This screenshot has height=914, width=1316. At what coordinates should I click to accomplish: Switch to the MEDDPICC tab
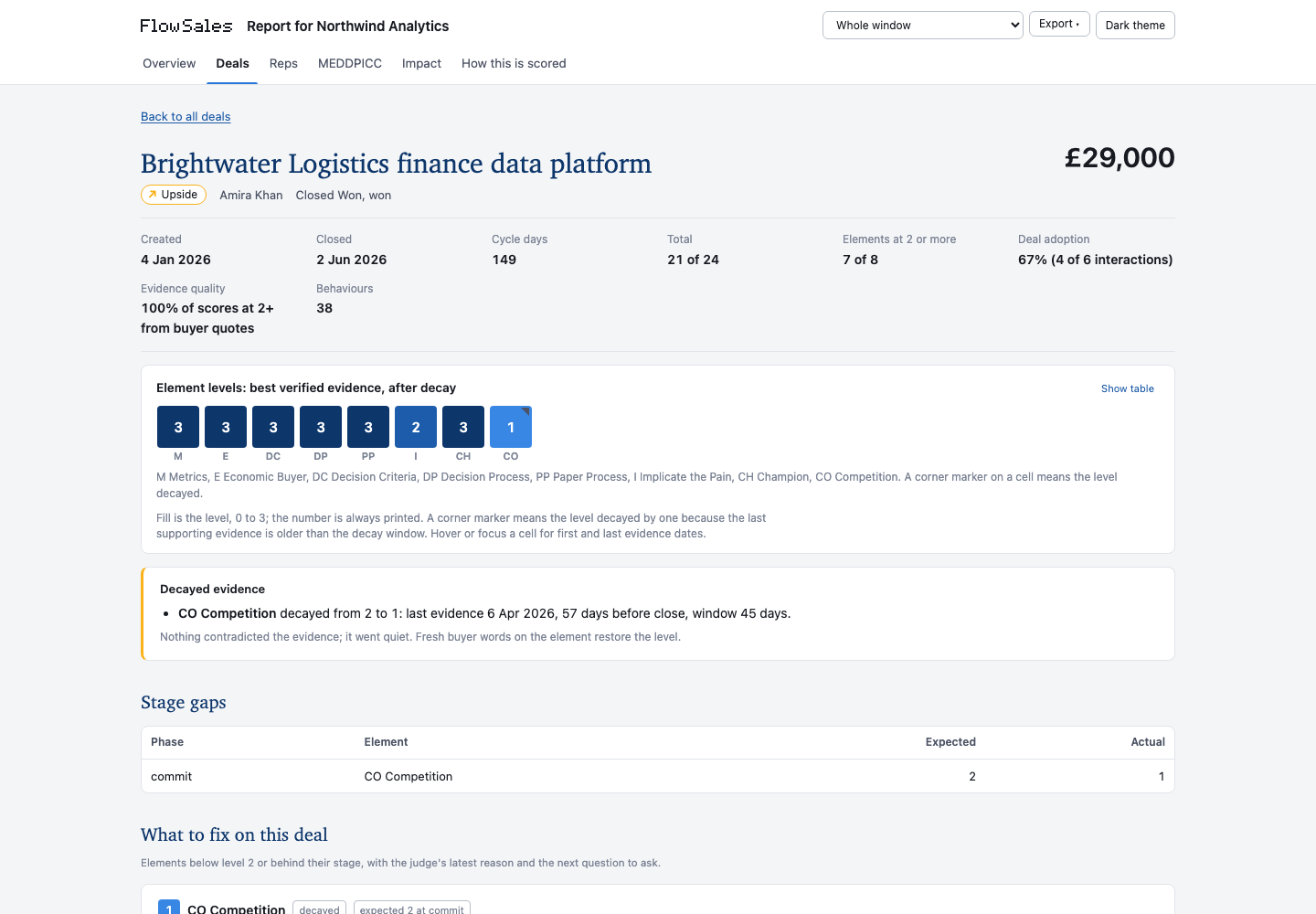tap(350, 63)
